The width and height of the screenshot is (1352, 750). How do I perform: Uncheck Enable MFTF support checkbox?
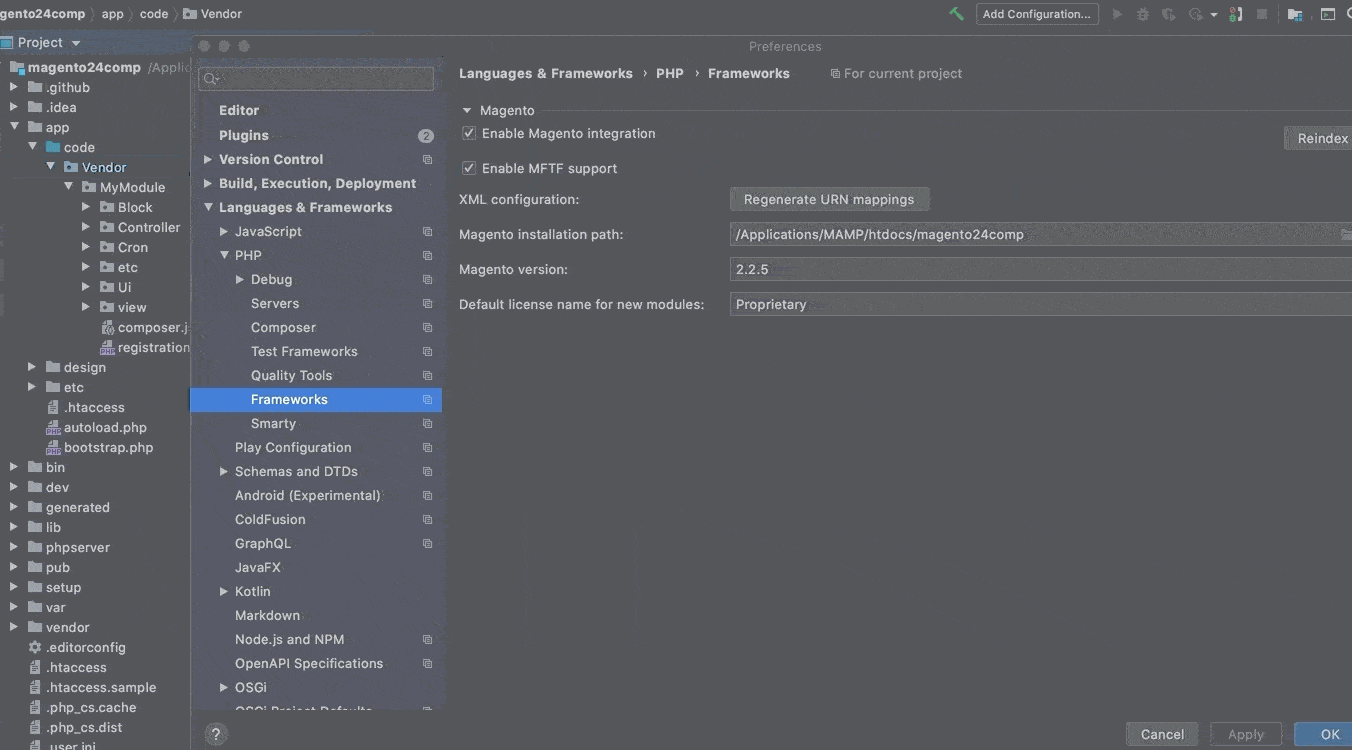tap(469, 168)
